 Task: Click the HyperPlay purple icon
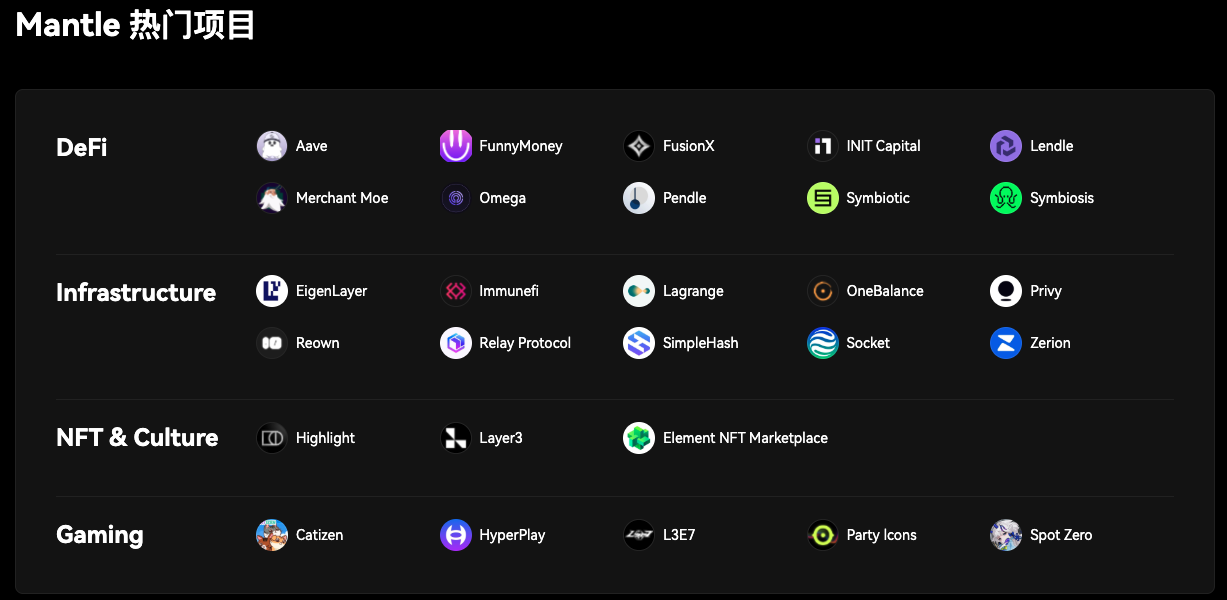[x=456, y=535]
